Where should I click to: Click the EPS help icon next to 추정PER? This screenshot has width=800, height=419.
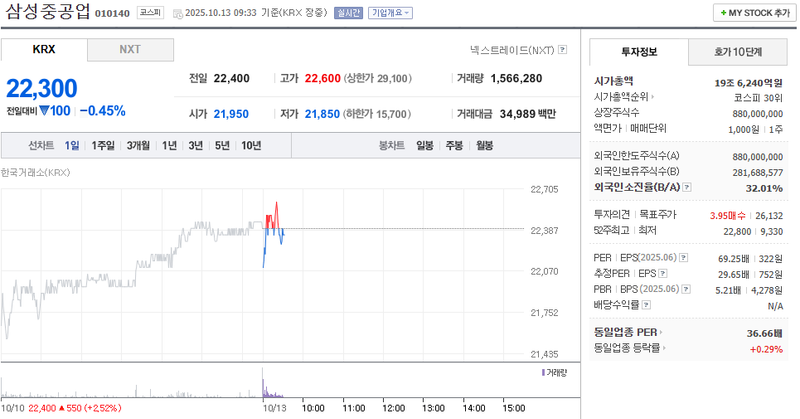tap(664, 273)
